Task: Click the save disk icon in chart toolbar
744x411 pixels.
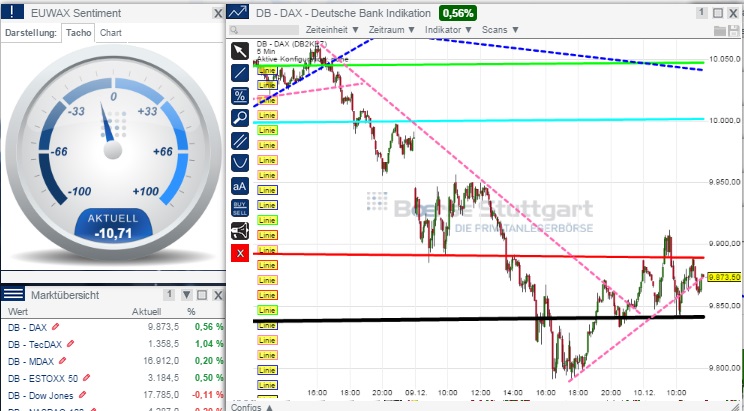Action: click(734, 31)
